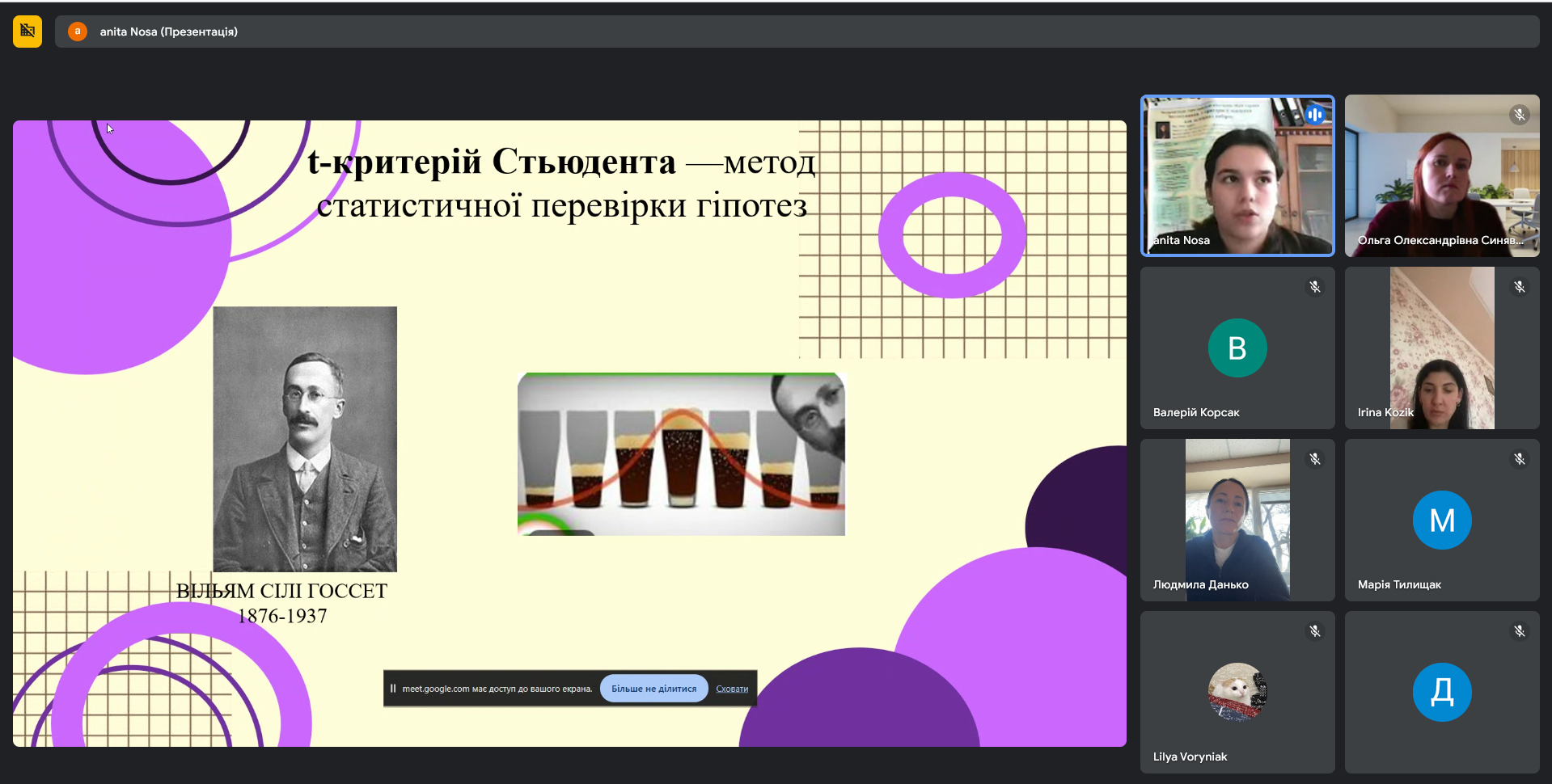The image size is (1552, 784).
Task: Click the 'Валерій Корсак' name label
Action: tap(1196, 412)
